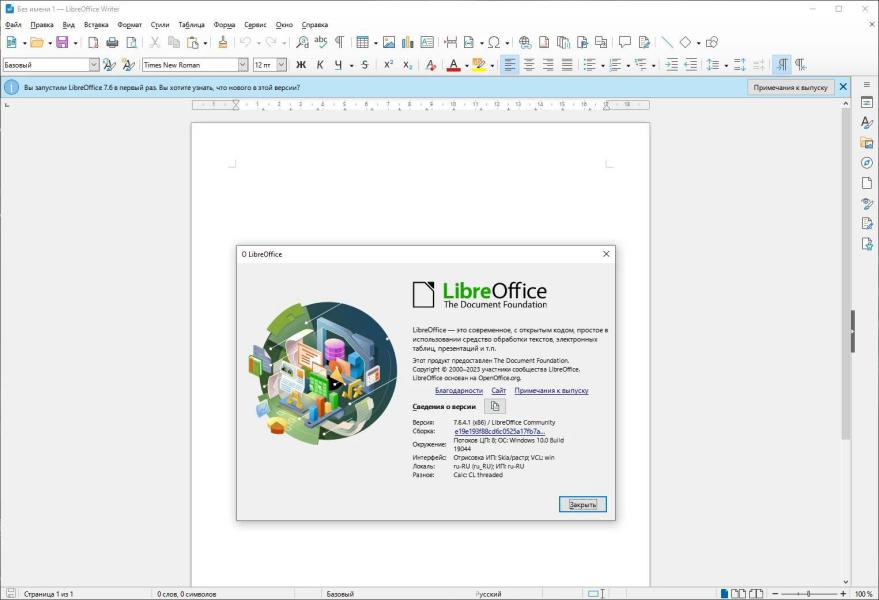Insert hyperlink globe icon
This screenshot has width=879, height=600.
coord(525,42)
